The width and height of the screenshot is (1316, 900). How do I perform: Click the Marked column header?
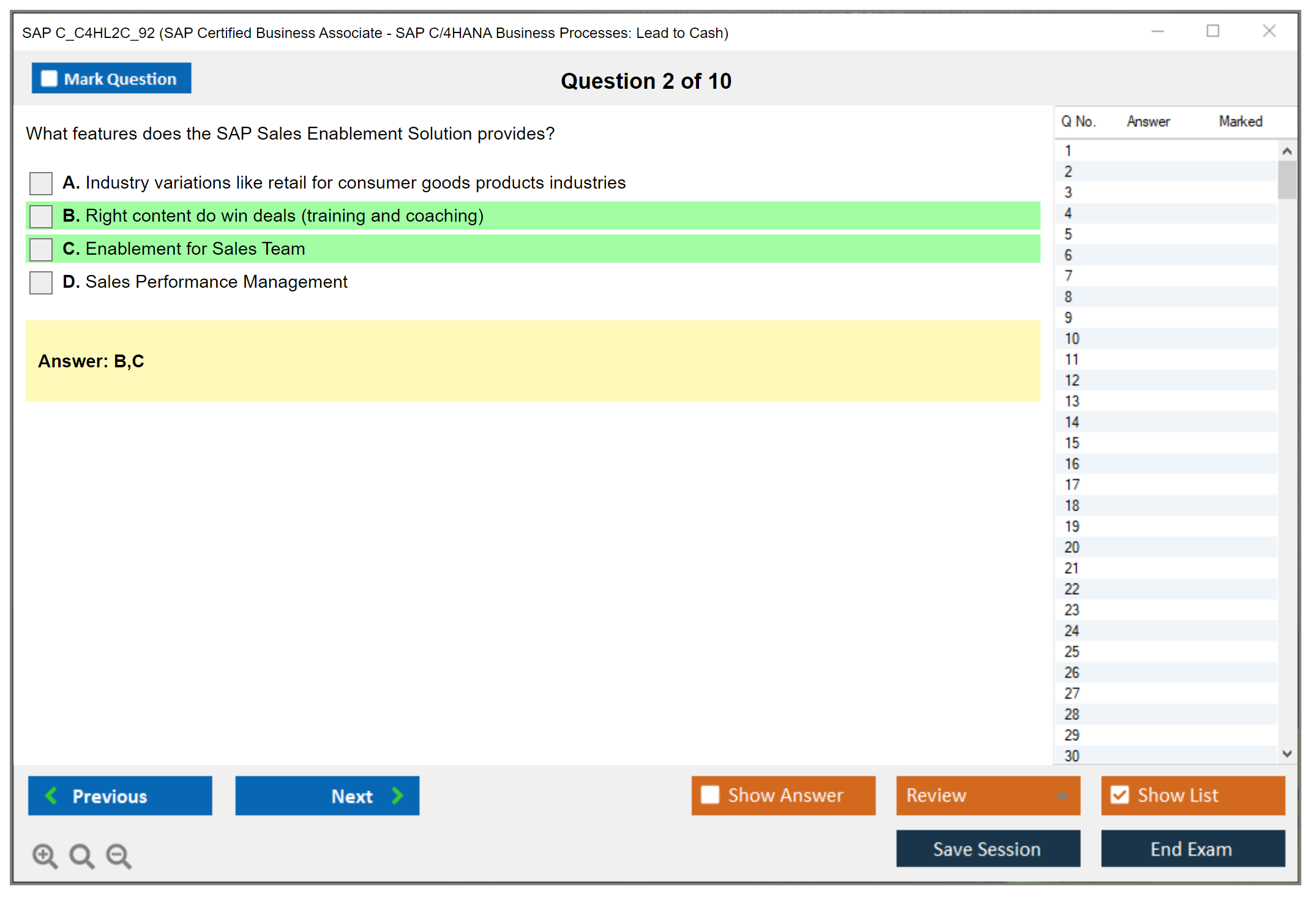1240,121
